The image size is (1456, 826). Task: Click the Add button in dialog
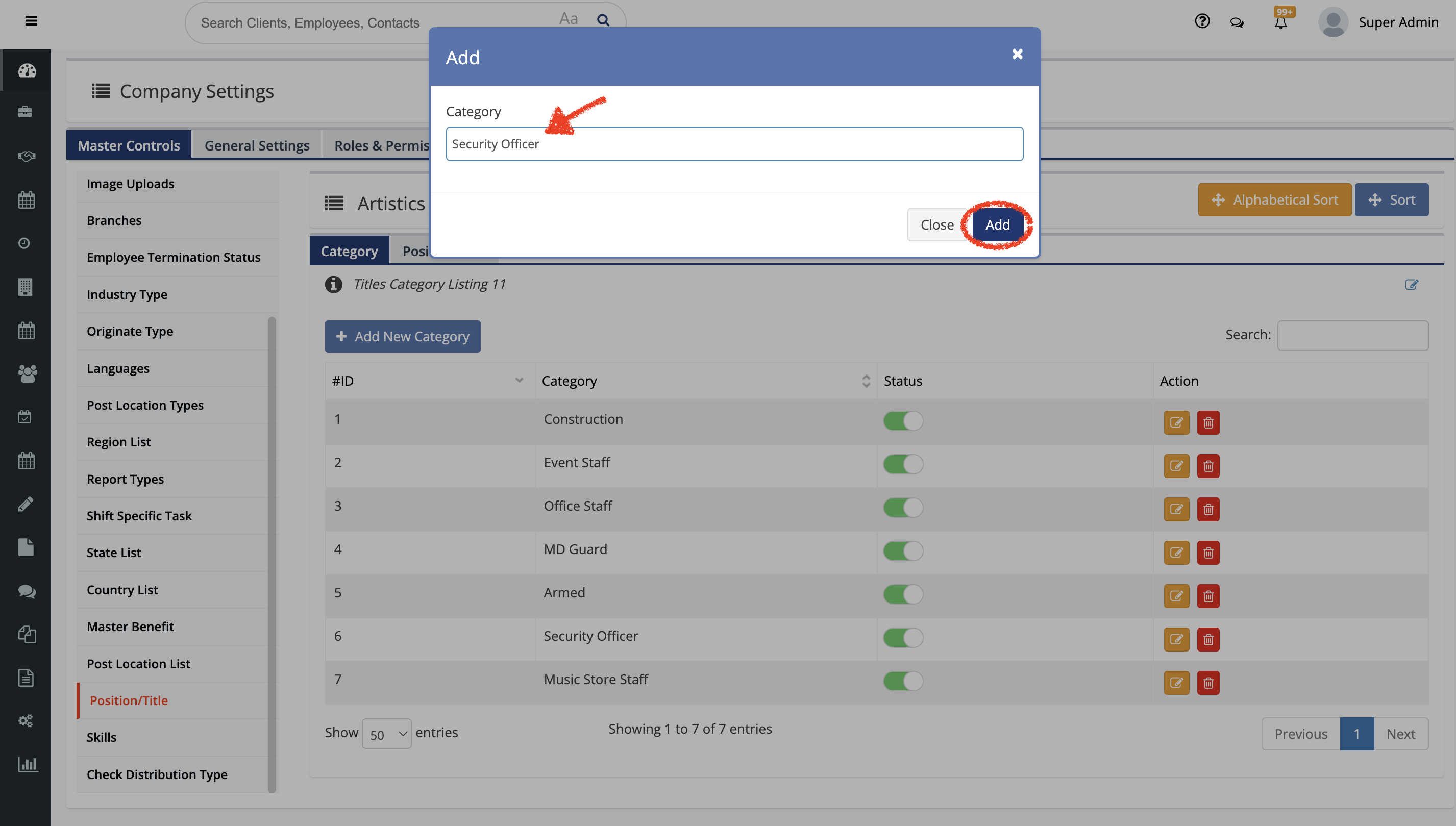pos(997,224)
